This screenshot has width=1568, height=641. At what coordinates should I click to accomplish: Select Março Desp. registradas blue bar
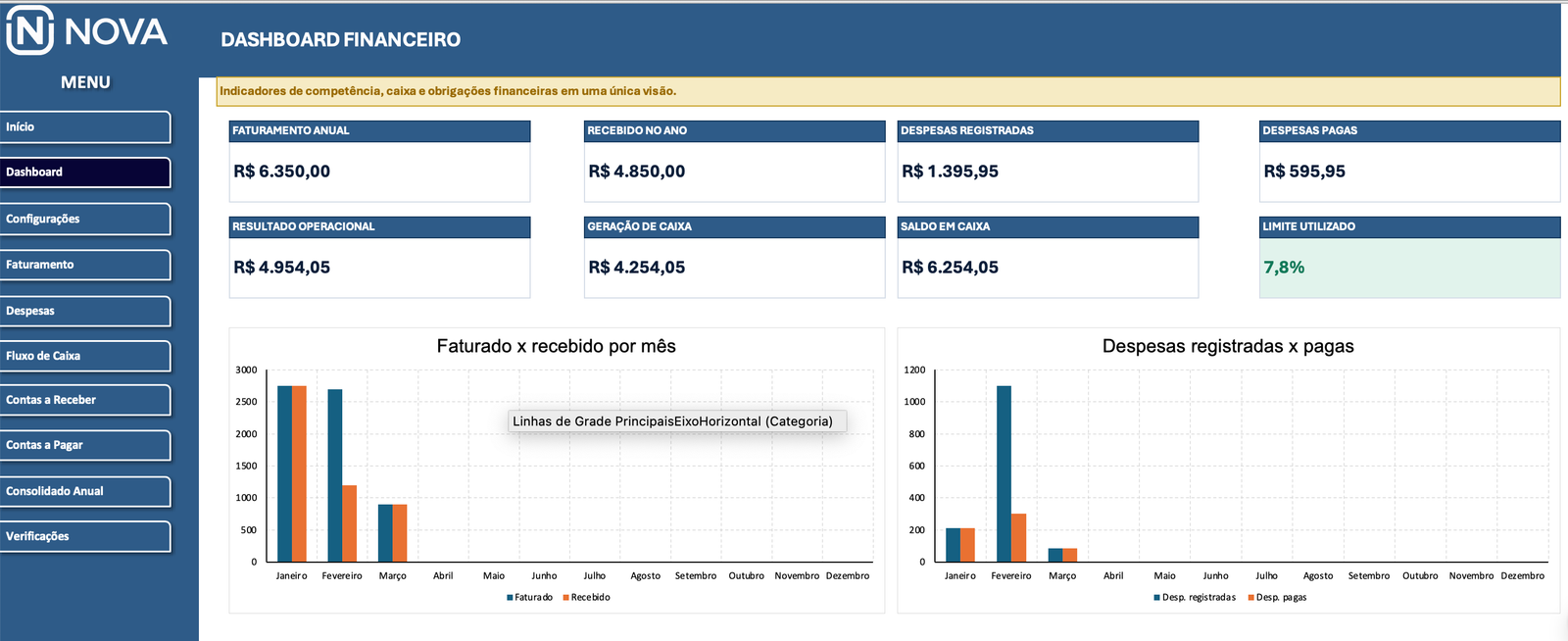pyautogui.click(x=1054, y=555)
